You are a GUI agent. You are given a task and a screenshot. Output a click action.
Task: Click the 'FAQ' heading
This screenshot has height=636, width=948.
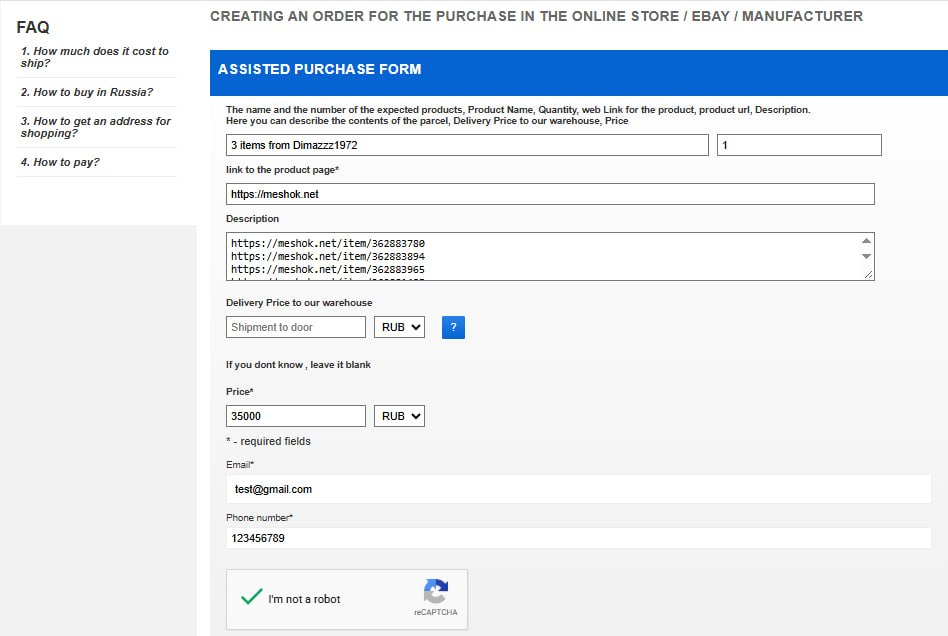(x=33, y=27)
